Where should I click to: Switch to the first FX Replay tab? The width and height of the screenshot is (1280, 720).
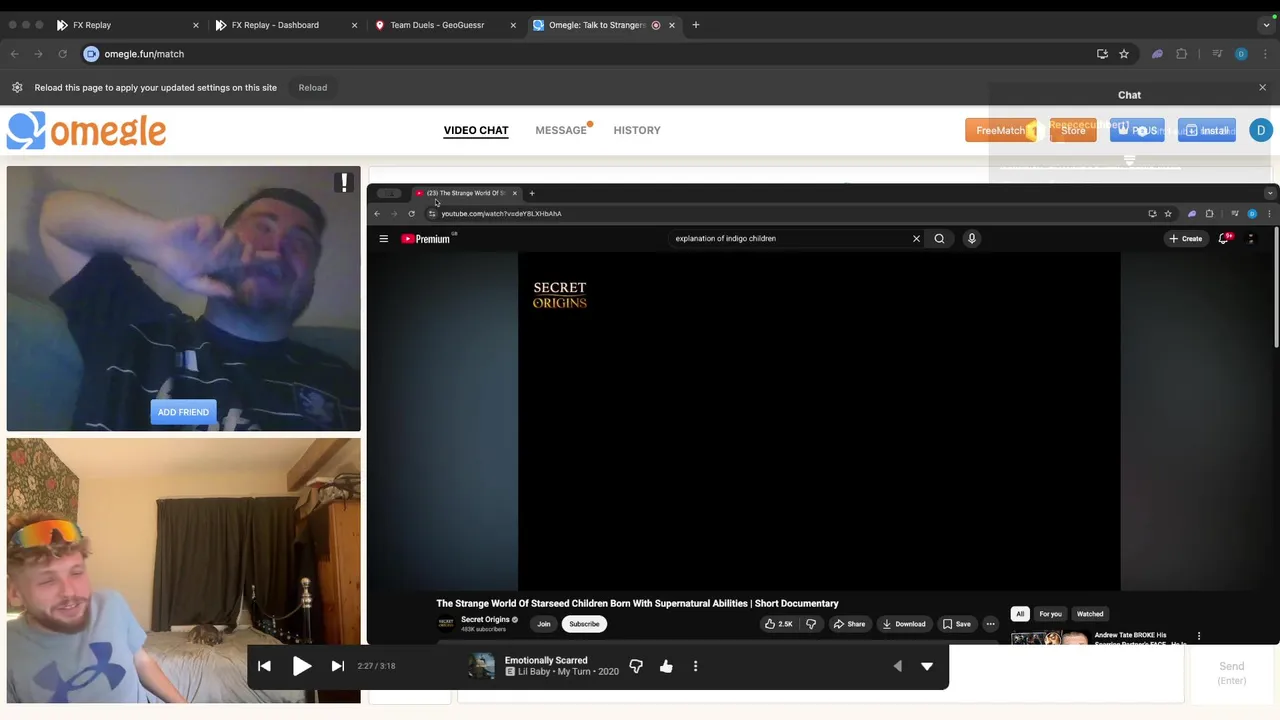pyautogui.click(x=125, y=25)
